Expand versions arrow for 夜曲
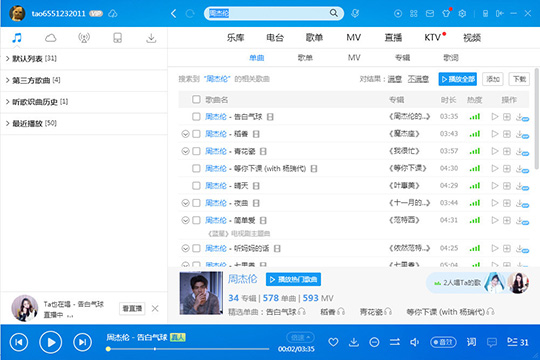 pos(185,203)
